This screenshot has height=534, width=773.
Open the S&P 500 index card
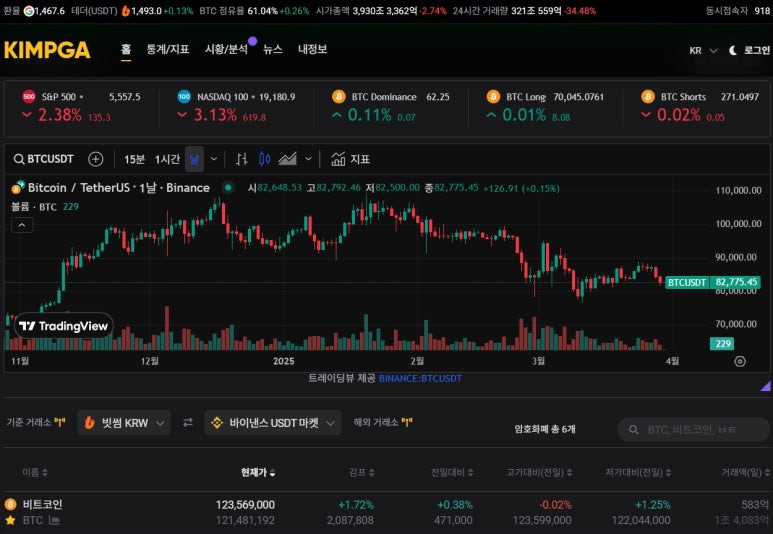[x=81, y=107]
